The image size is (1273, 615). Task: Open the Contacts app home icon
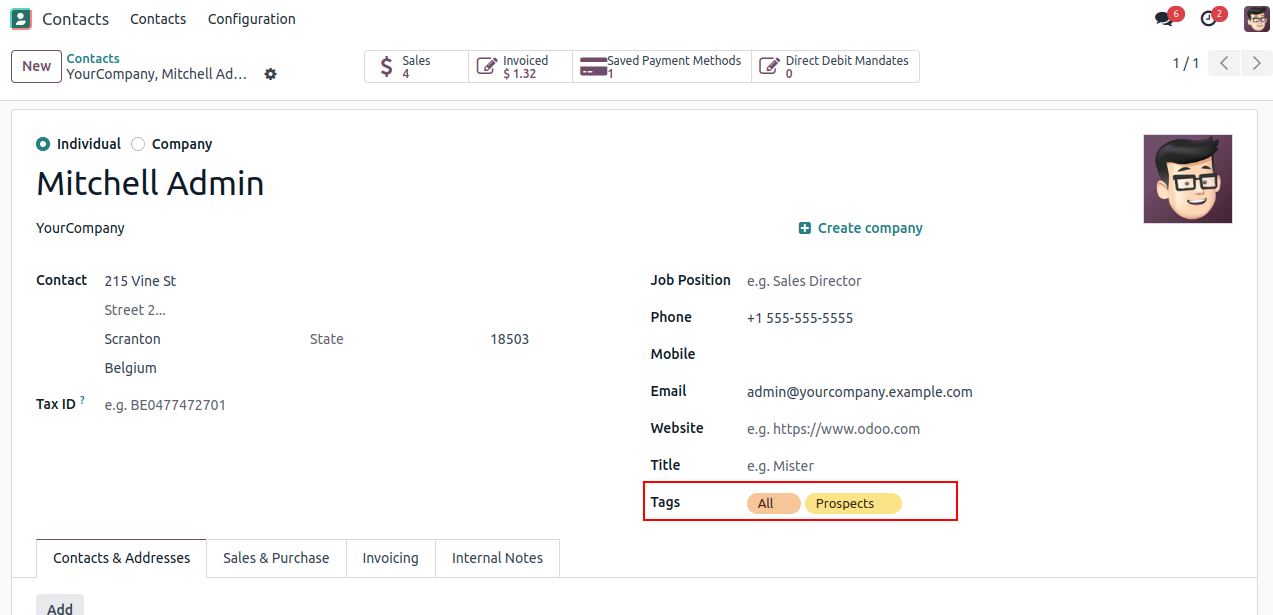(21, 19)
